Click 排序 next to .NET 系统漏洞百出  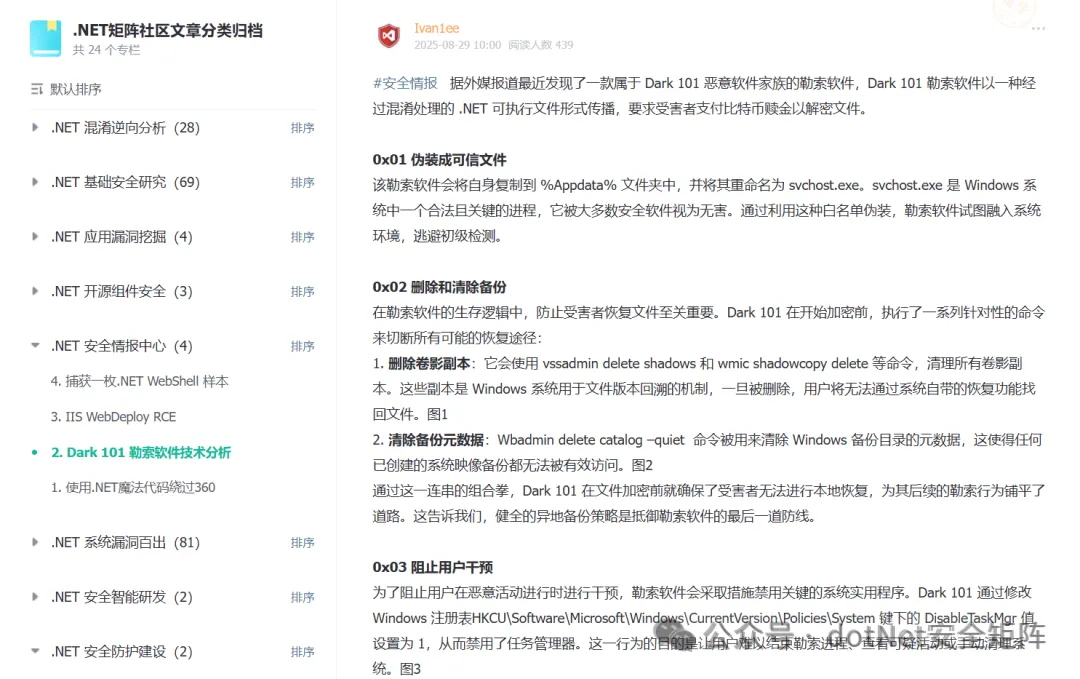[x=302, y=543]
